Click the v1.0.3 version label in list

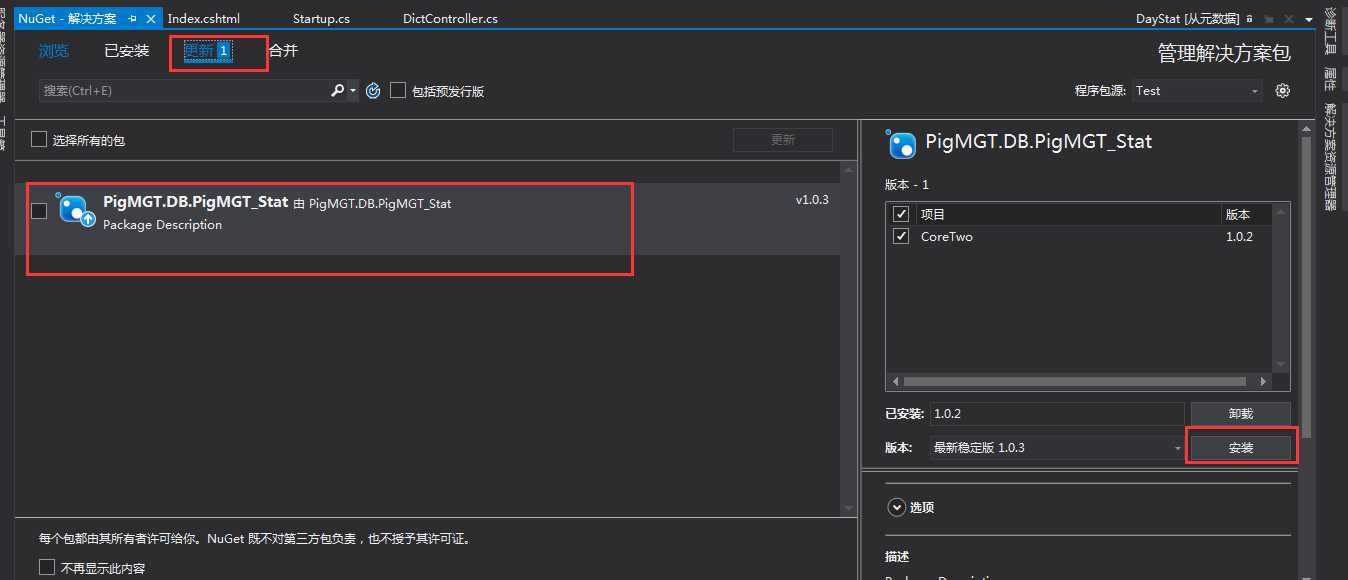coord(812,200)
